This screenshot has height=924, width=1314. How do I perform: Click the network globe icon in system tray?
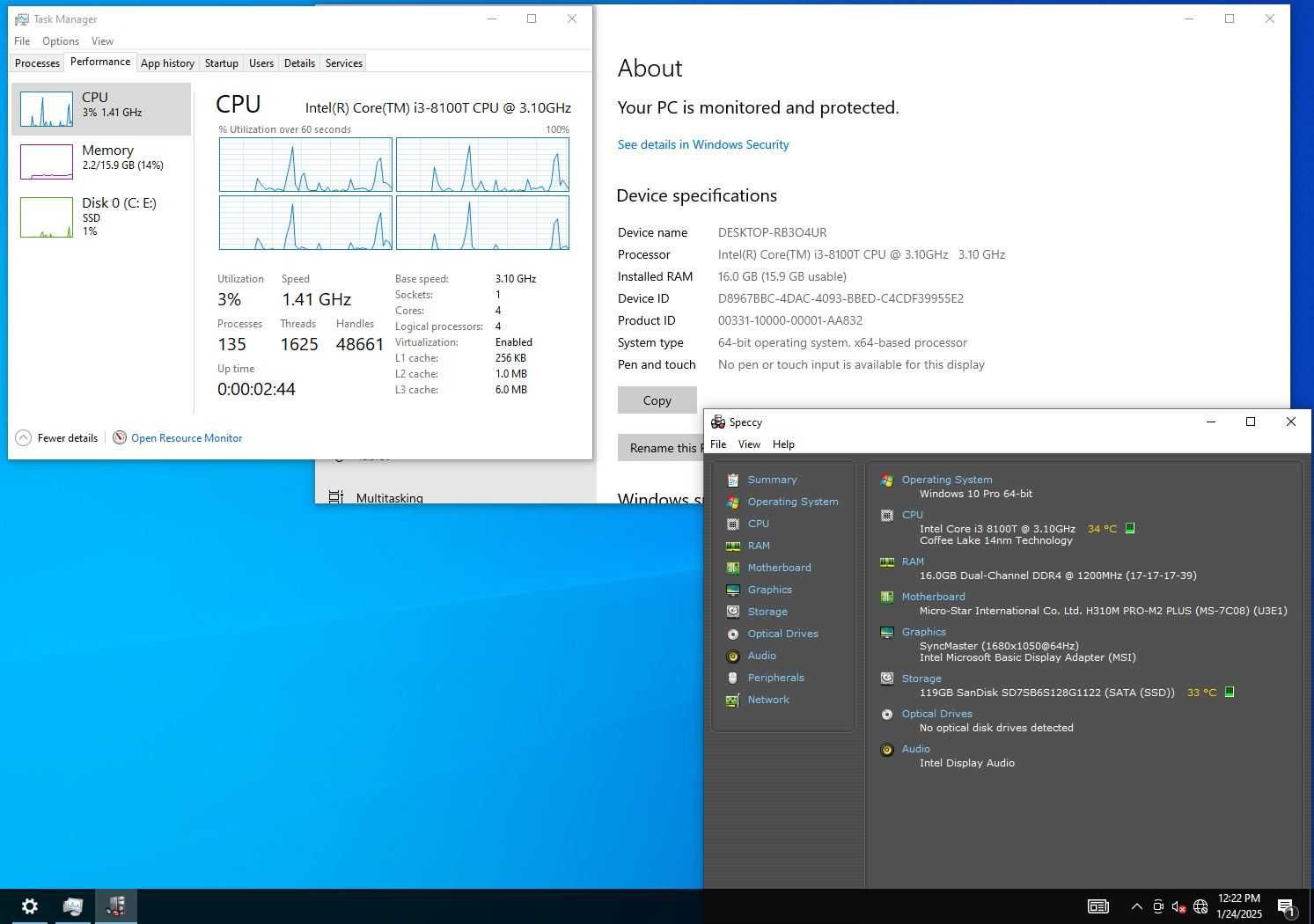click(x=1200, y=906)
